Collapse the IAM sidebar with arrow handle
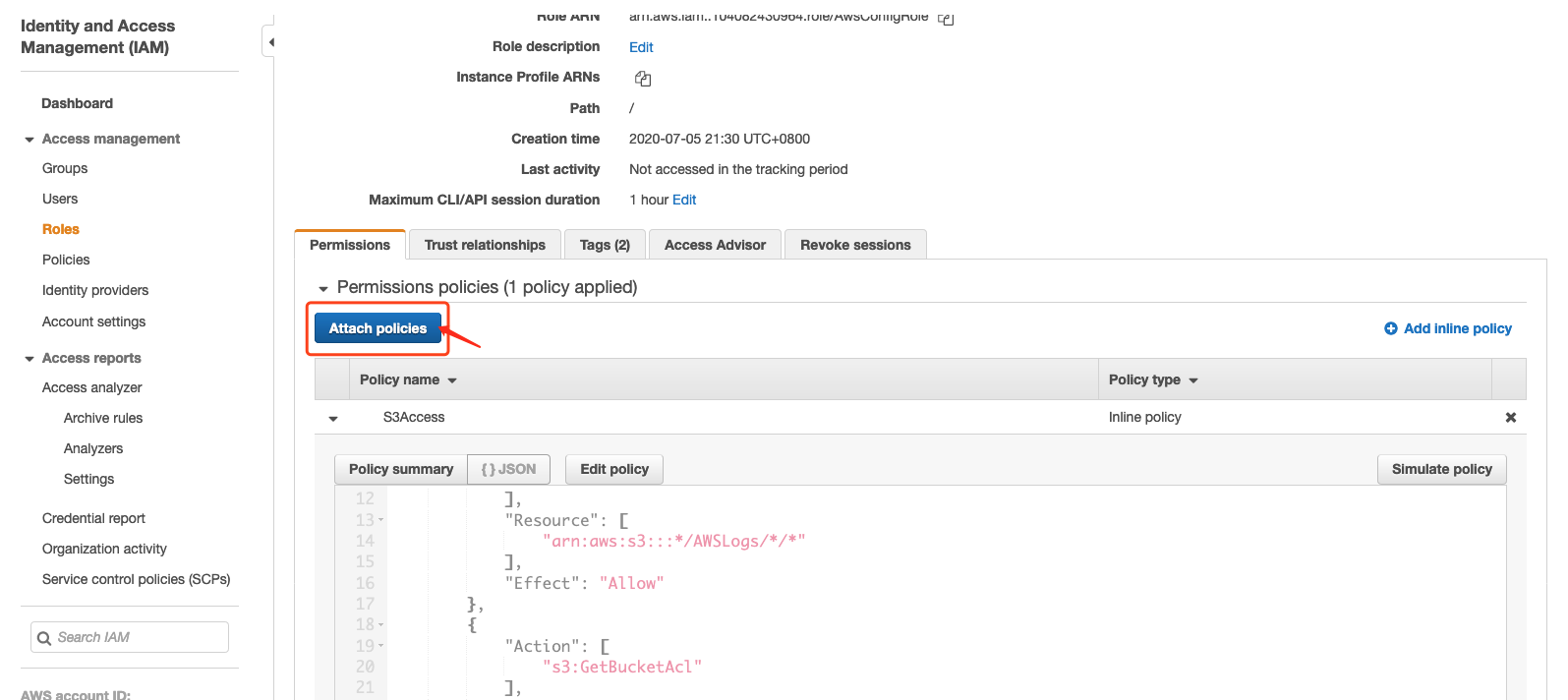 pyautogui.click(x=268, y=42)
